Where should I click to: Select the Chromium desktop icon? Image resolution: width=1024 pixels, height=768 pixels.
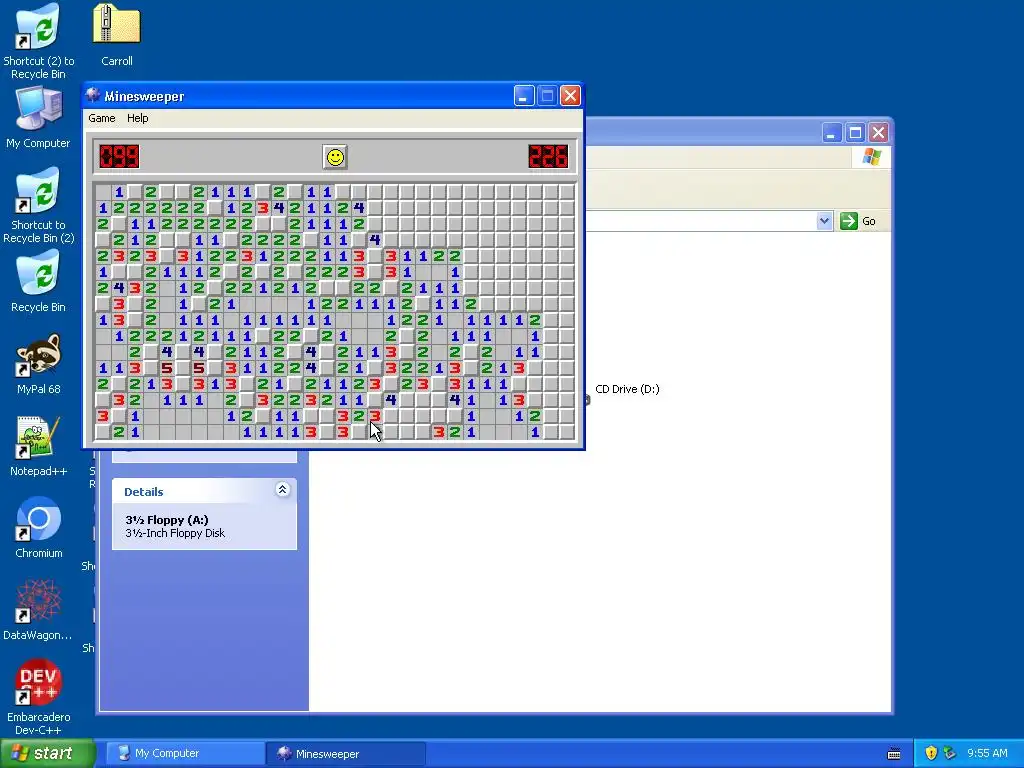point(39,528)
